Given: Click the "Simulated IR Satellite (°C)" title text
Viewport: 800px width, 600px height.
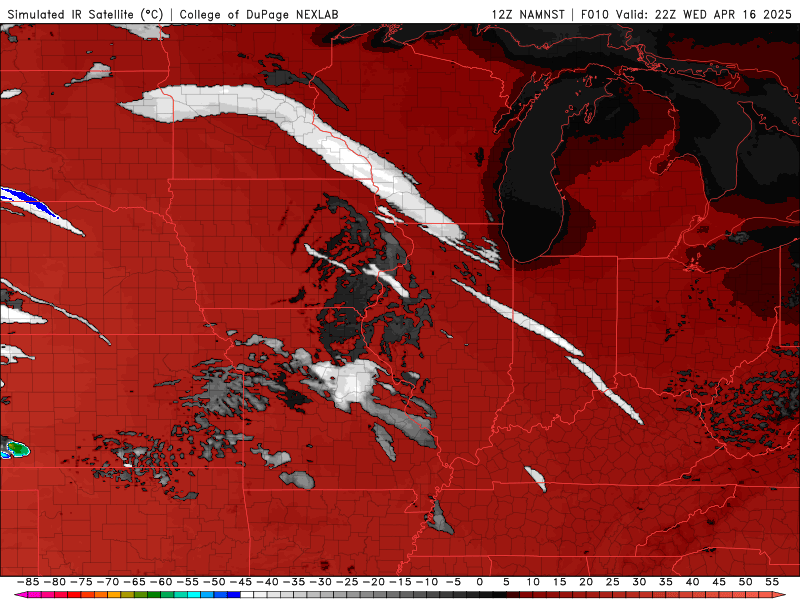Looking at the screenshot, I should coord(85,14).
